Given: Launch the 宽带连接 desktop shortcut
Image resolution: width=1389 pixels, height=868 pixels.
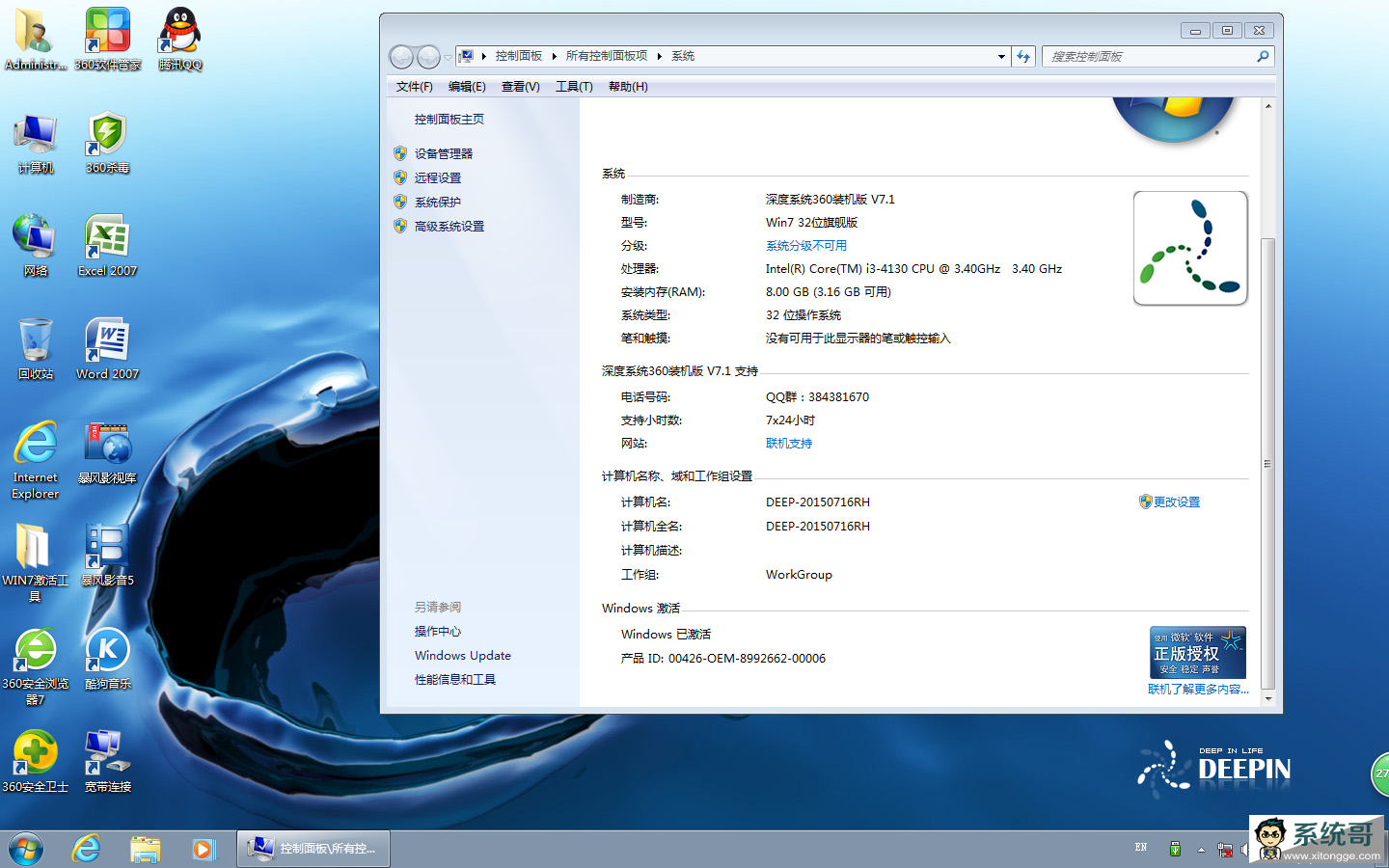Looking at the screenshot, I should [108, 762].
